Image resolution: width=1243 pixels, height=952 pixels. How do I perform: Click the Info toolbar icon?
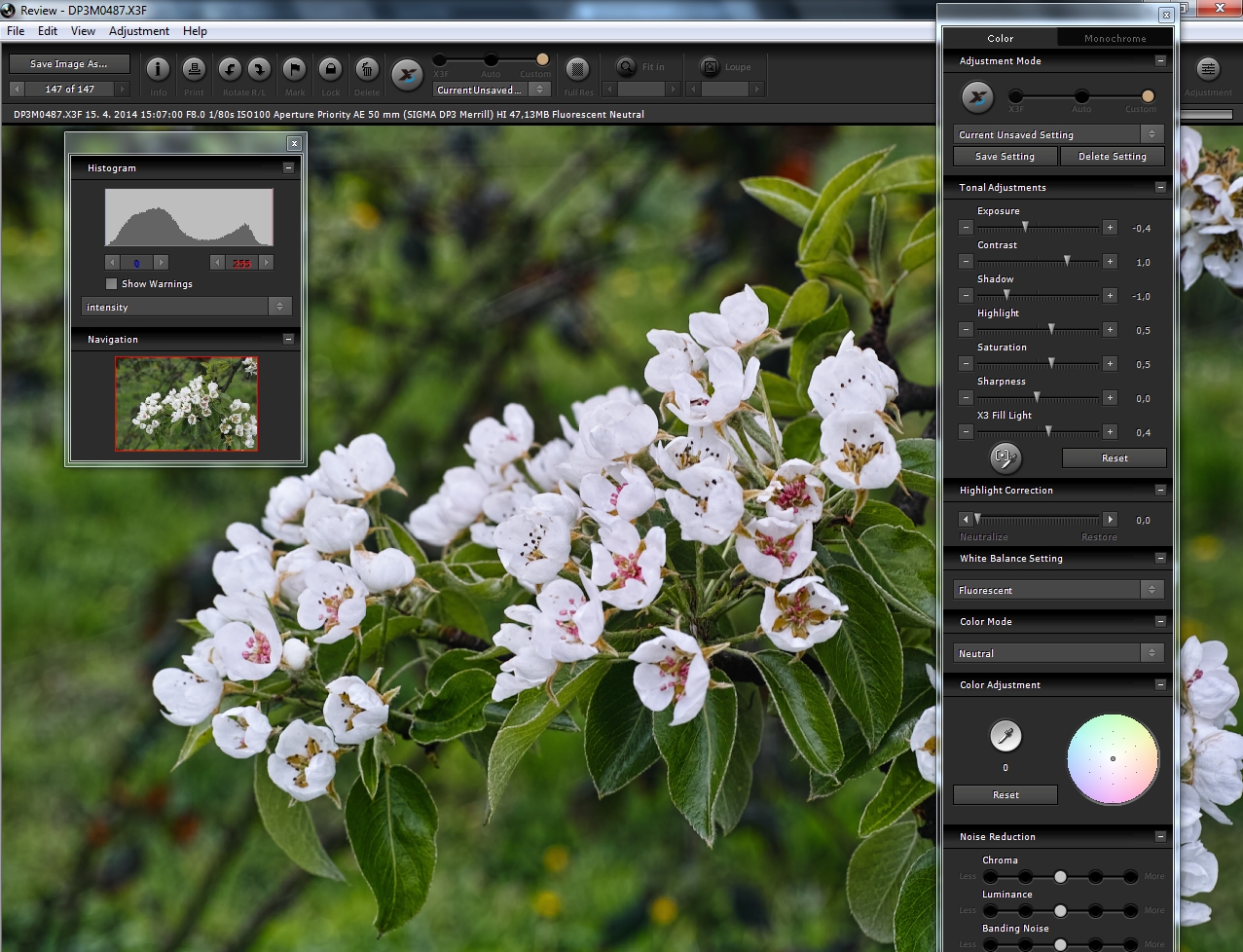158,70
